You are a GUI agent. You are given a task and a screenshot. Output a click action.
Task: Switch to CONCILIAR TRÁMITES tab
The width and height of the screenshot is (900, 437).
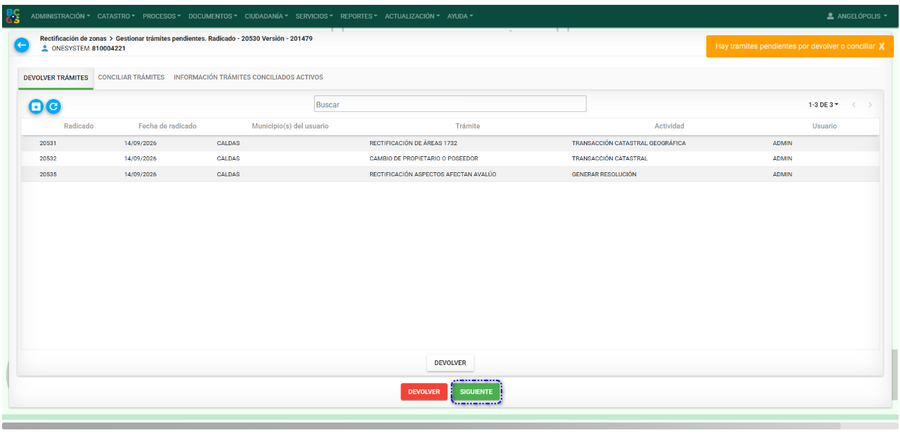pos(131,77)
